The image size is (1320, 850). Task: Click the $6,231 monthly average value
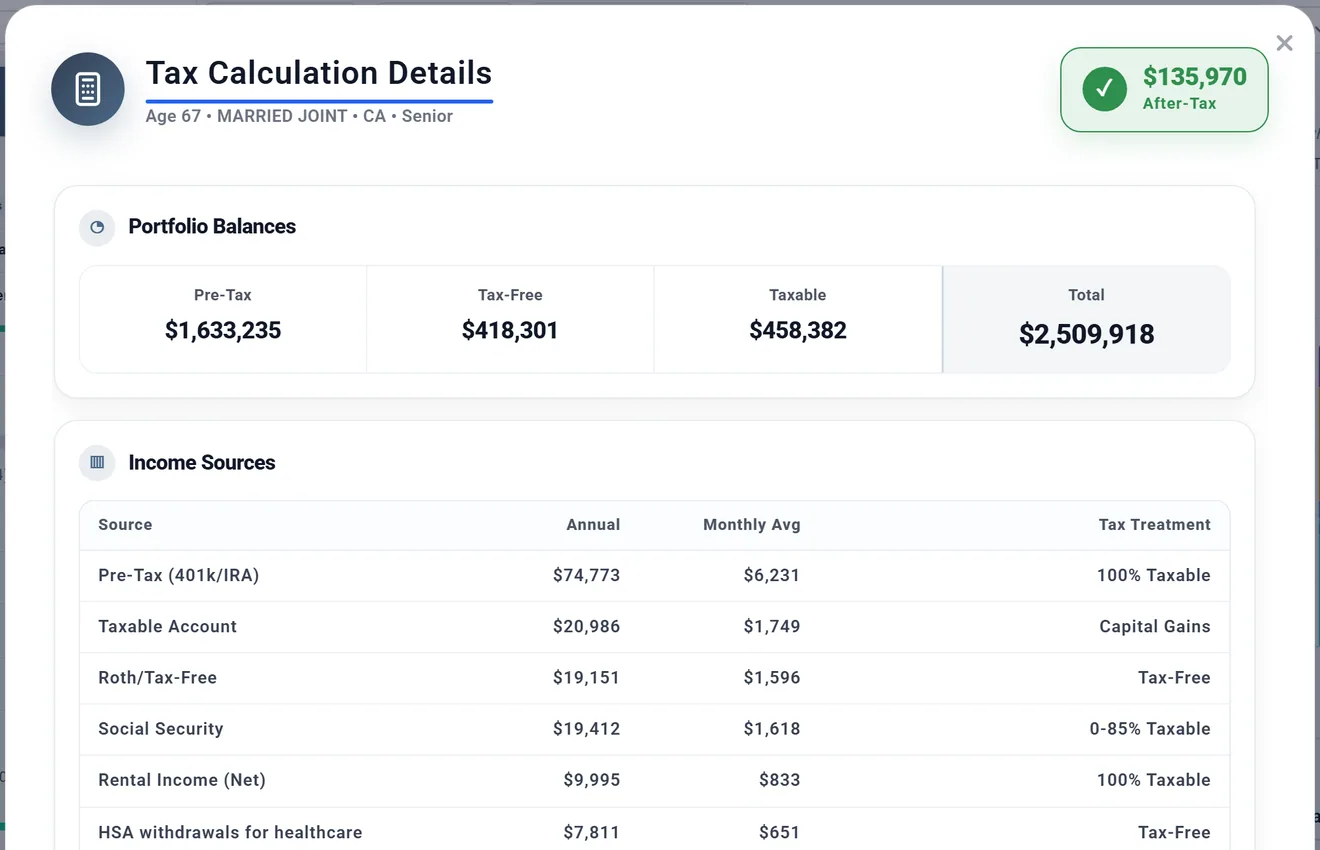coord(772,576)
